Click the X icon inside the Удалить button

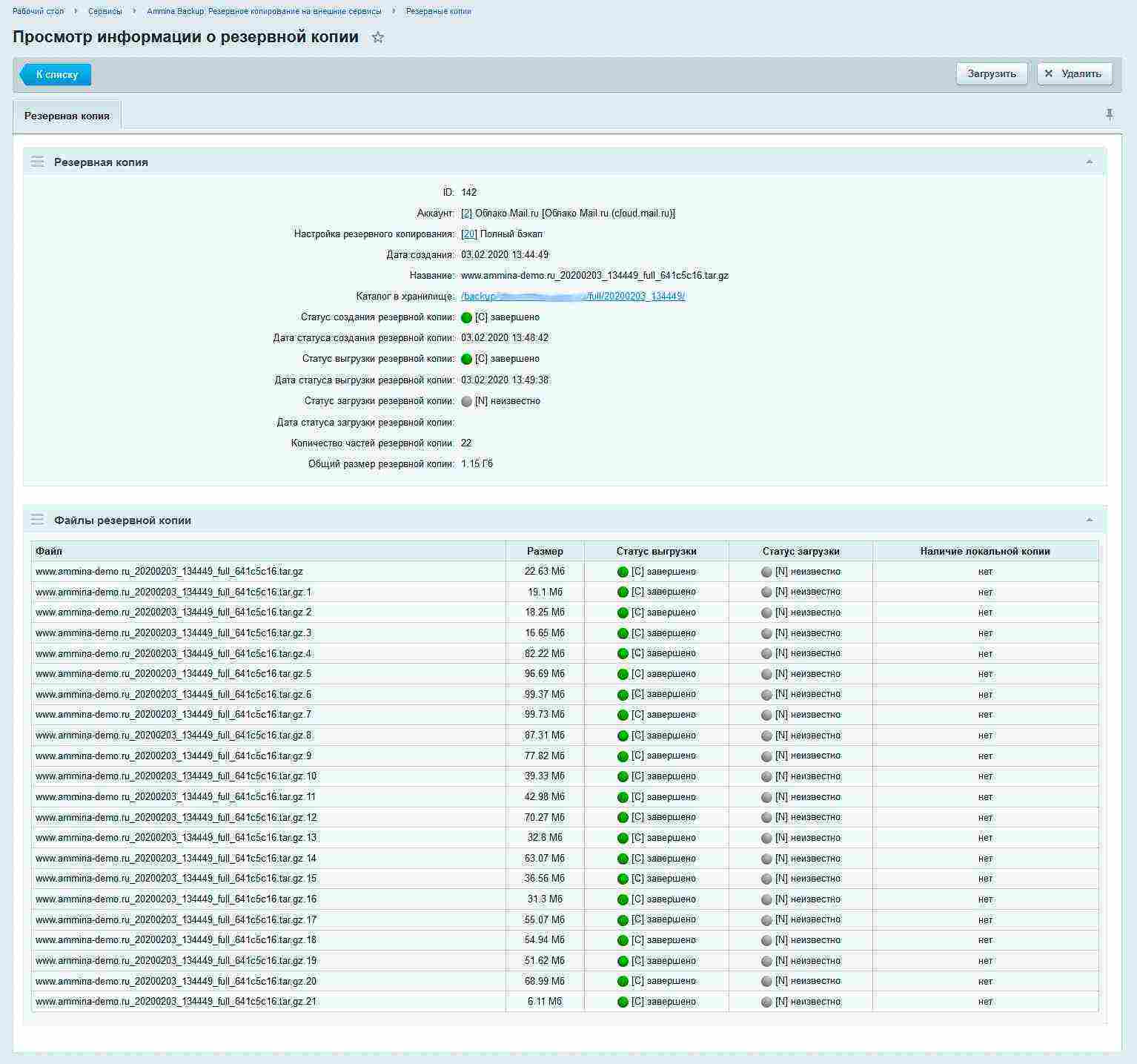click(x=1050, y=73)
